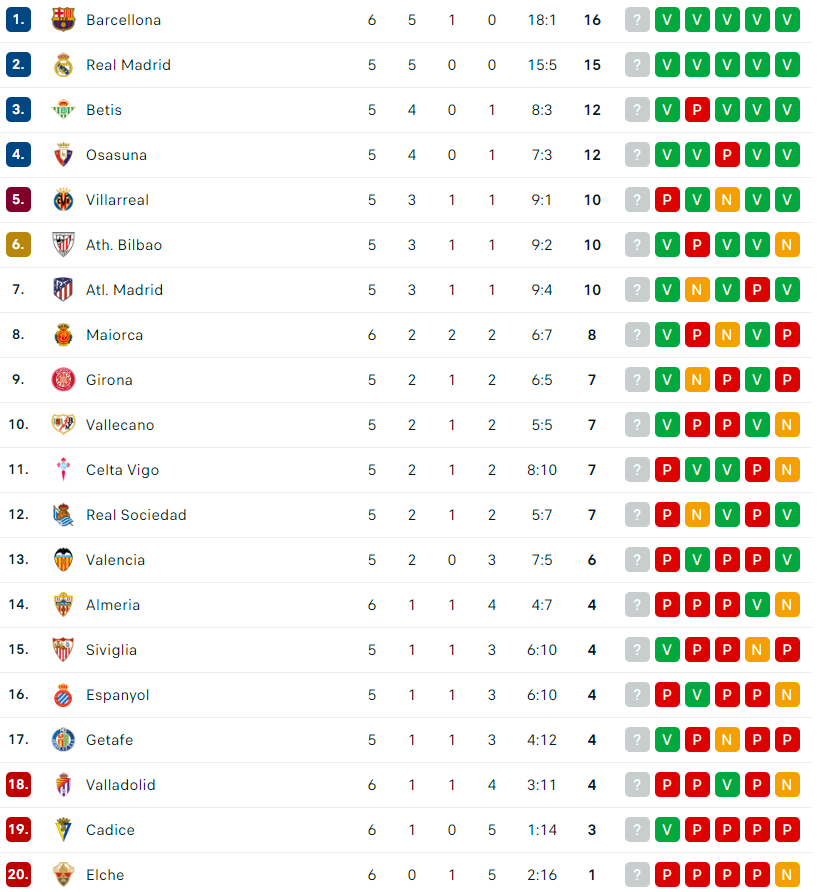Click the Espanyol club badge
This screenshot has width=817, height=892.
point(63,695)
